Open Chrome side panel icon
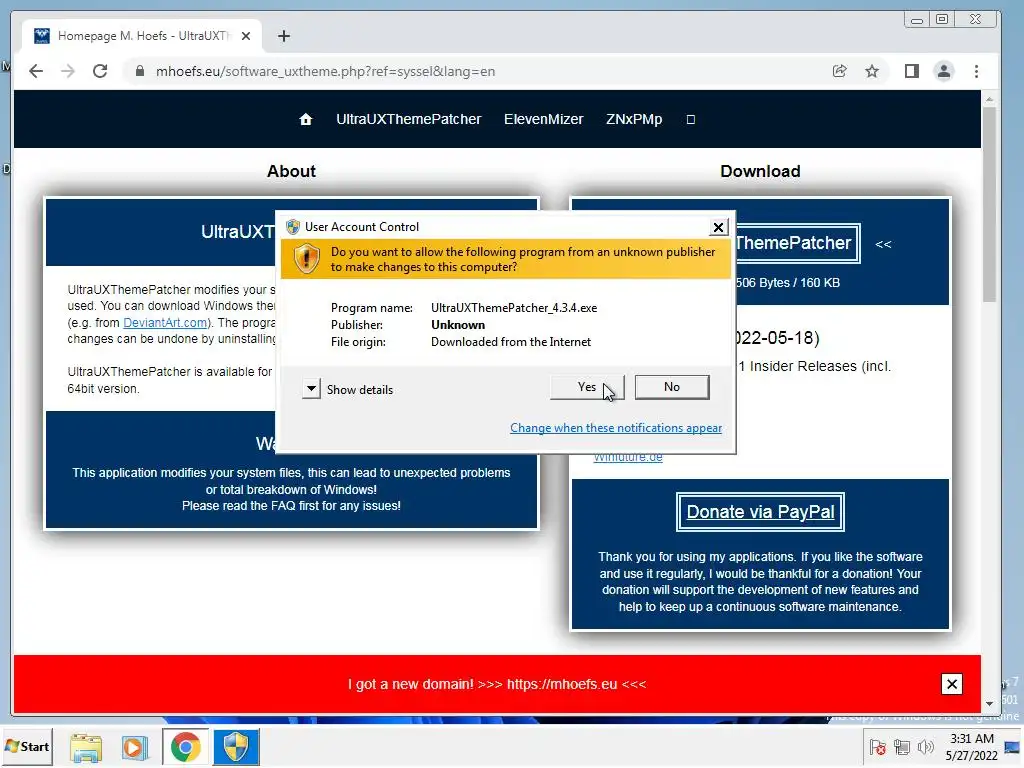This screenshot has height=768, width=1024. tap(912, 71)
